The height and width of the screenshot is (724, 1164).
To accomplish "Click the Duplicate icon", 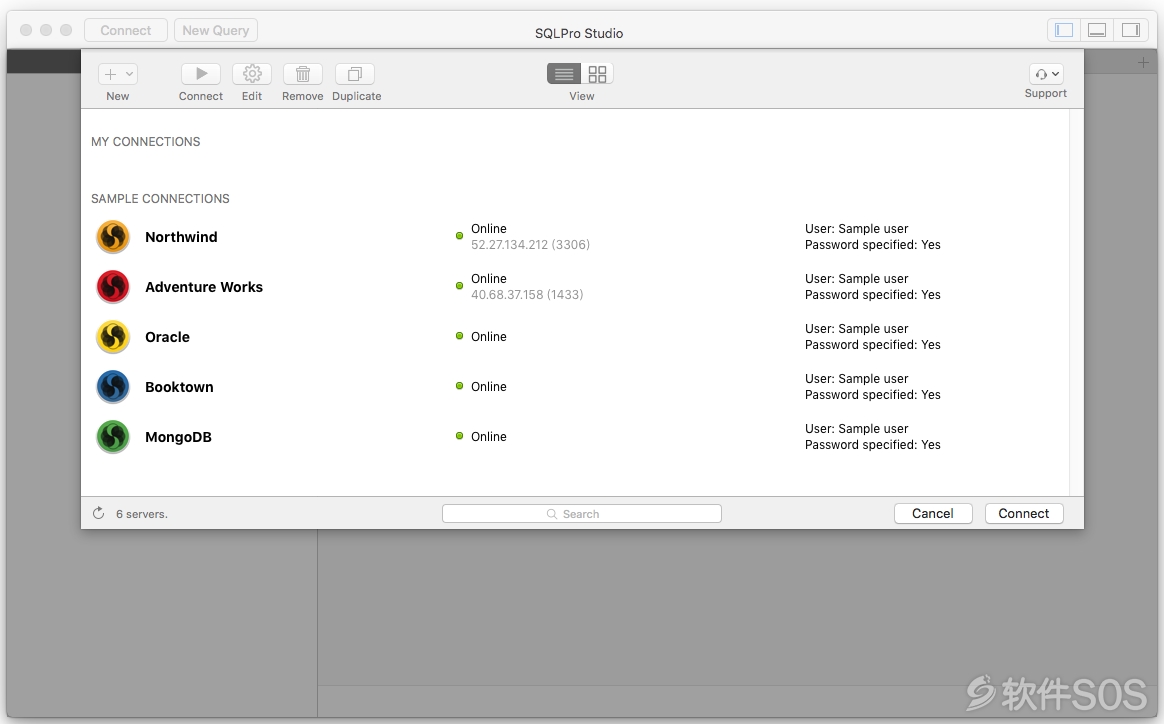I will pyautogui.click(x=355, y=74).
